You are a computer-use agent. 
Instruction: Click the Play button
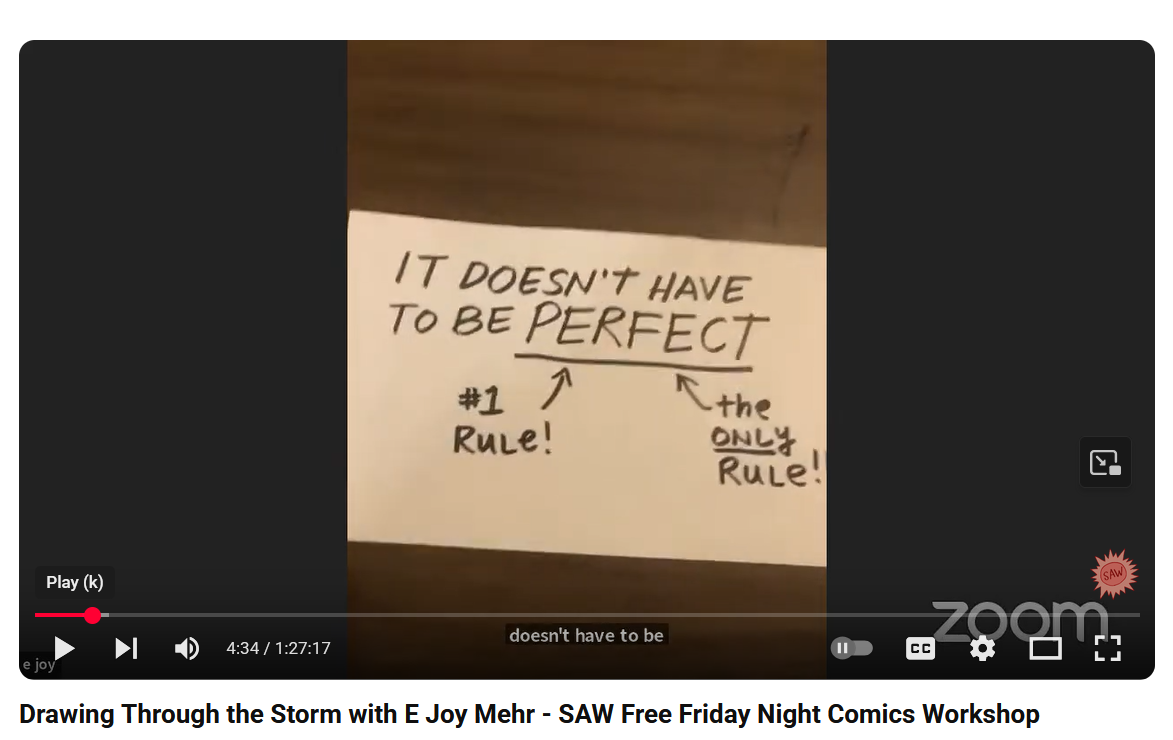pos(64,648)
